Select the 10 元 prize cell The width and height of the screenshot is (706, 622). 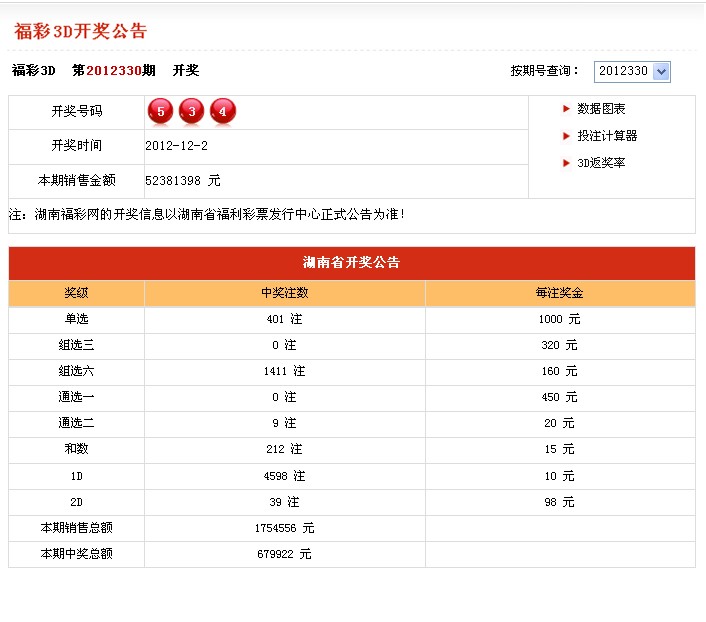point(559,476)
